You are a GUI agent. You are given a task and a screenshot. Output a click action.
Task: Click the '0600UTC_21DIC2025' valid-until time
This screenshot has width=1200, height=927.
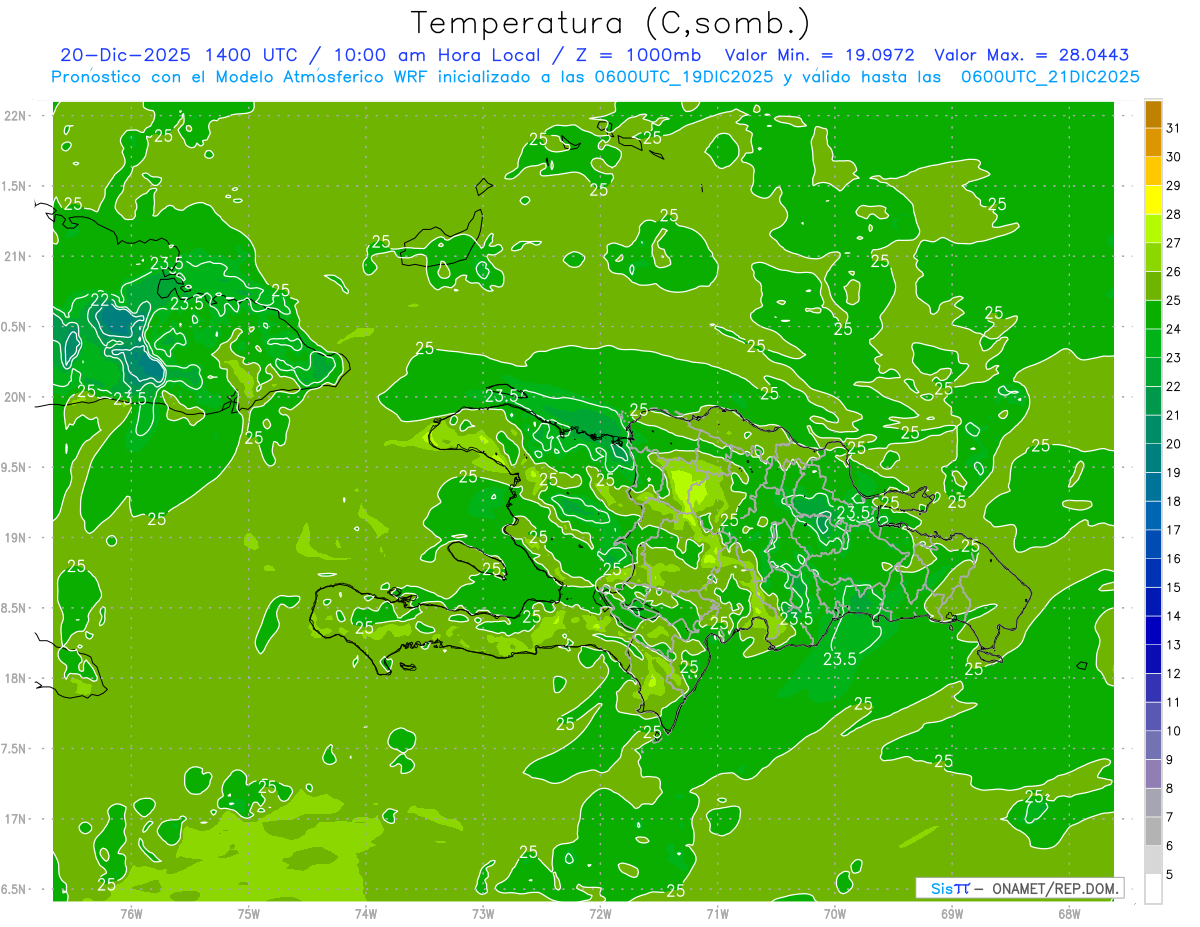(x=1050, y=77)
